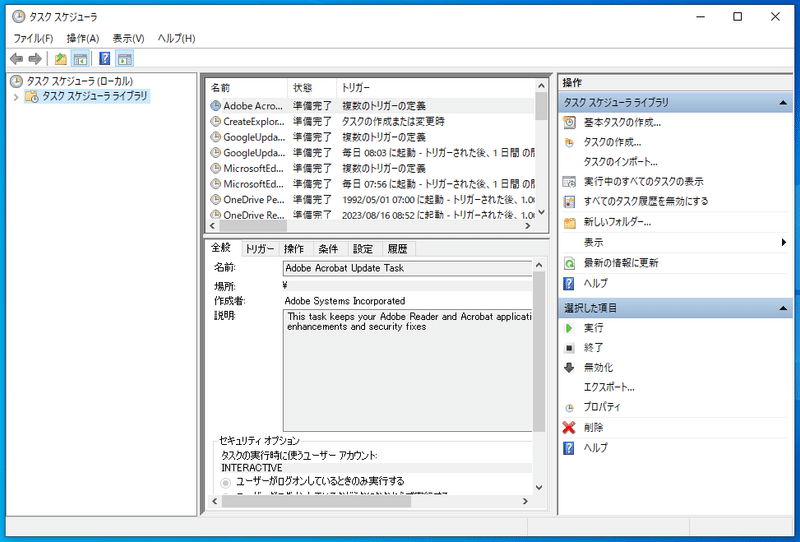800x542 pixels.
Task: Switch to the 条件 tab
Action: (x=328, y=249)
